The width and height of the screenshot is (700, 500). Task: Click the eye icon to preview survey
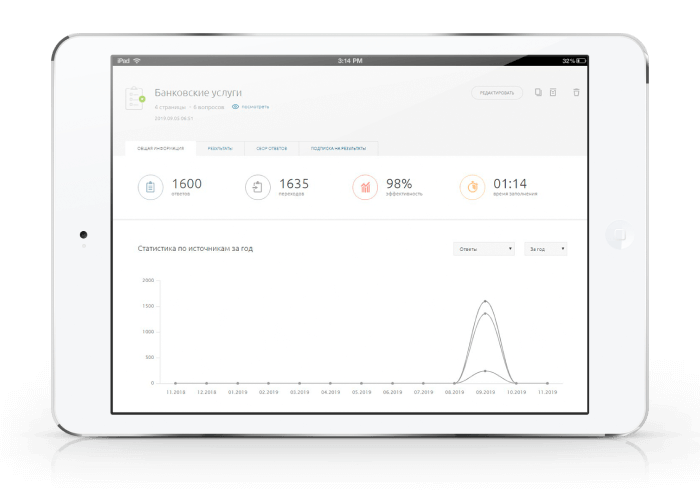tap(235, 106)
